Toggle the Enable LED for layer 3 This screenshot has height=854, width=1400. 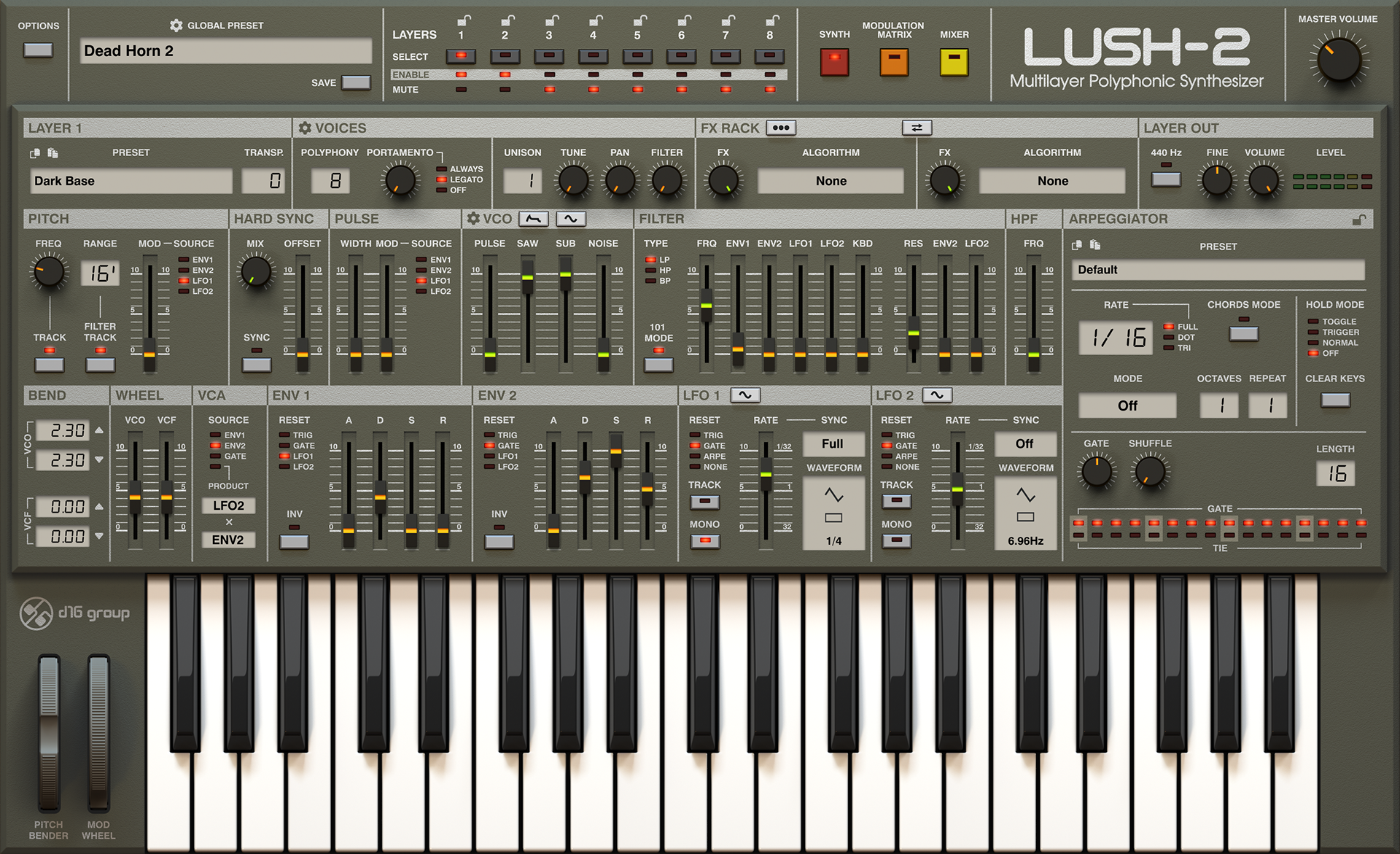pyautogui.click(x=549, y=75)
